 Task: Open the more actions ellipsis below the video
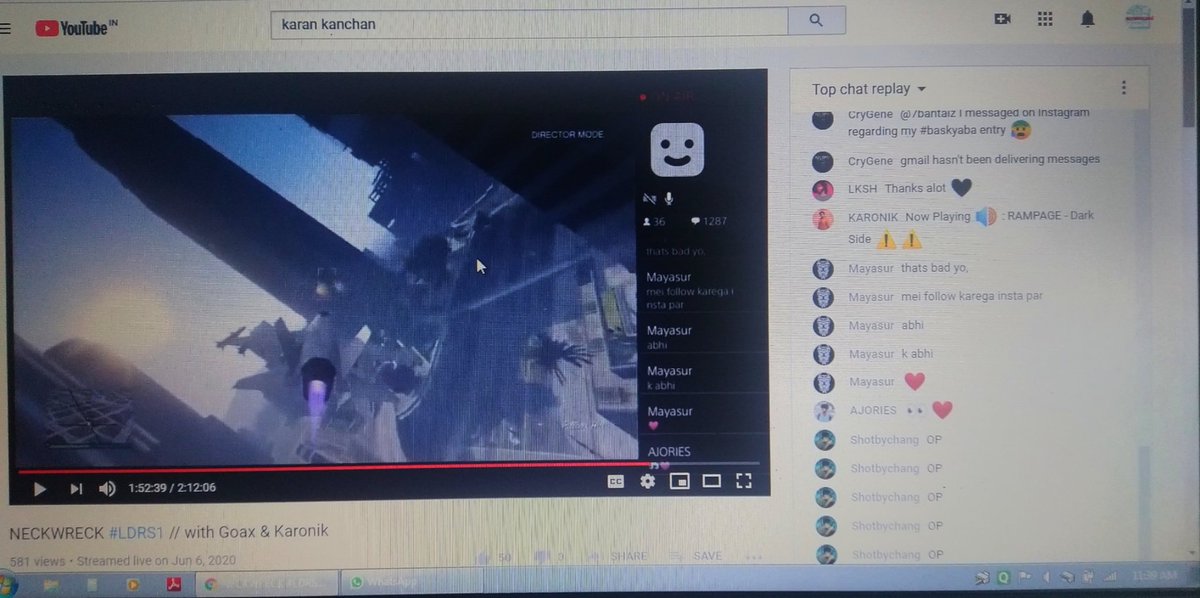click(x=753, y=557)
